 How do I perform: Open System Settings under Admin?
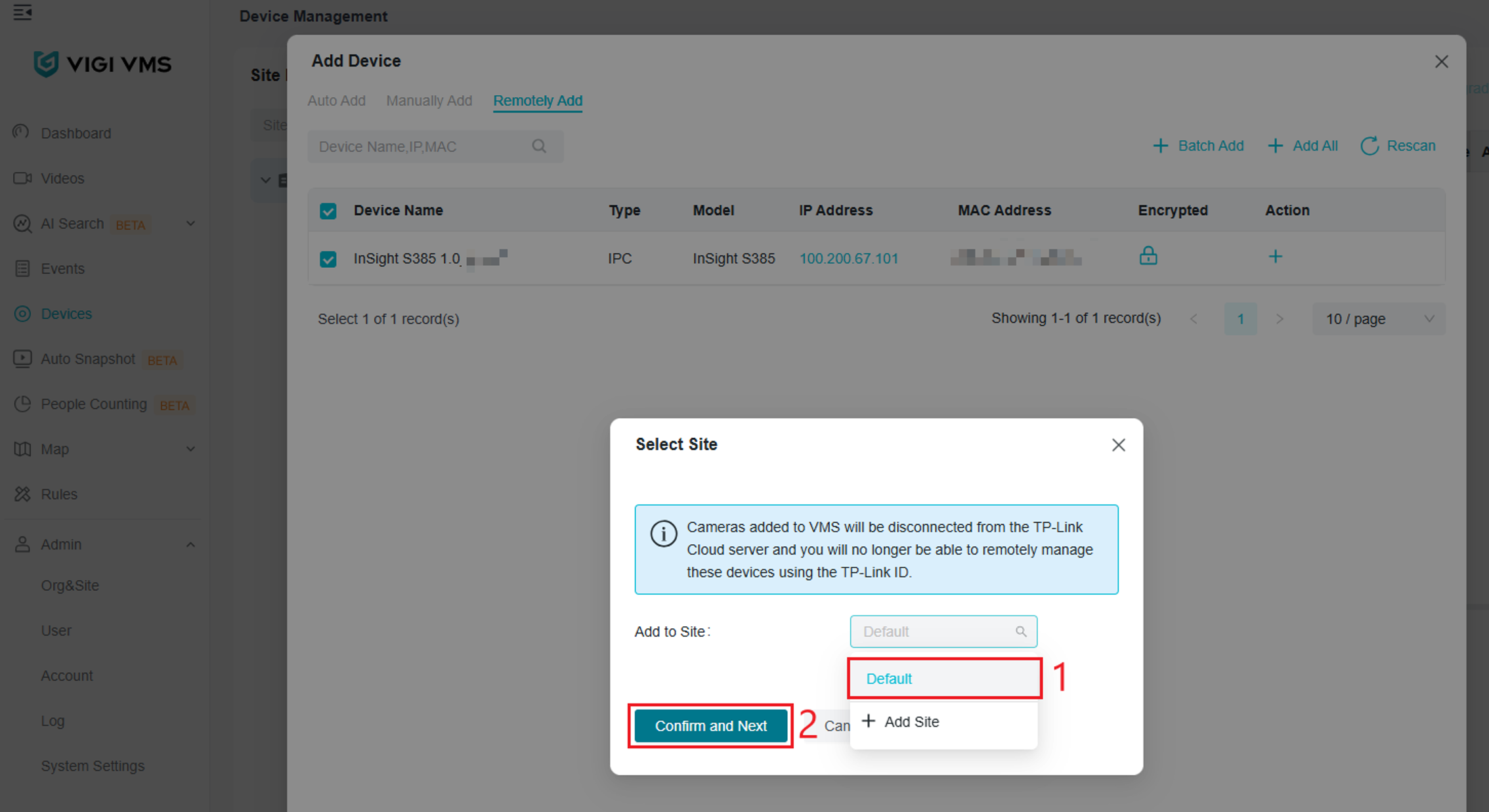93,766
